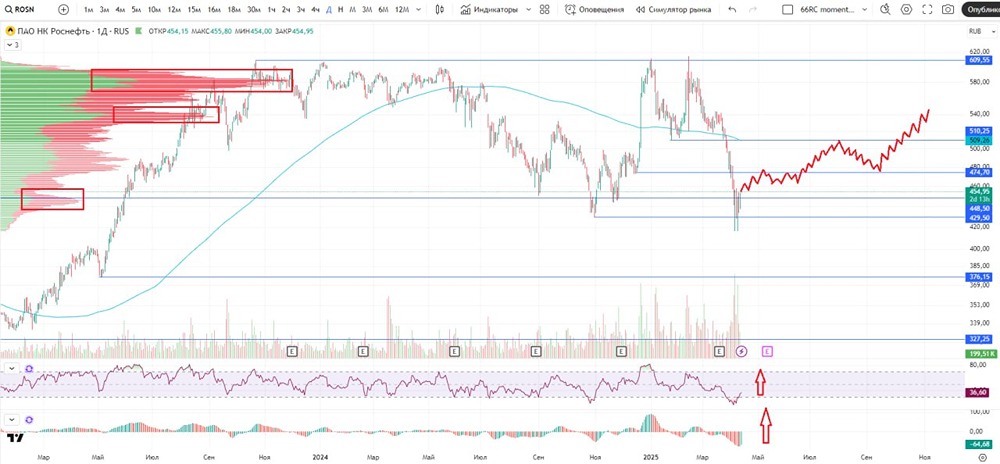
Task: Switch to the 1м timeframe
Action: click(88, 10)
